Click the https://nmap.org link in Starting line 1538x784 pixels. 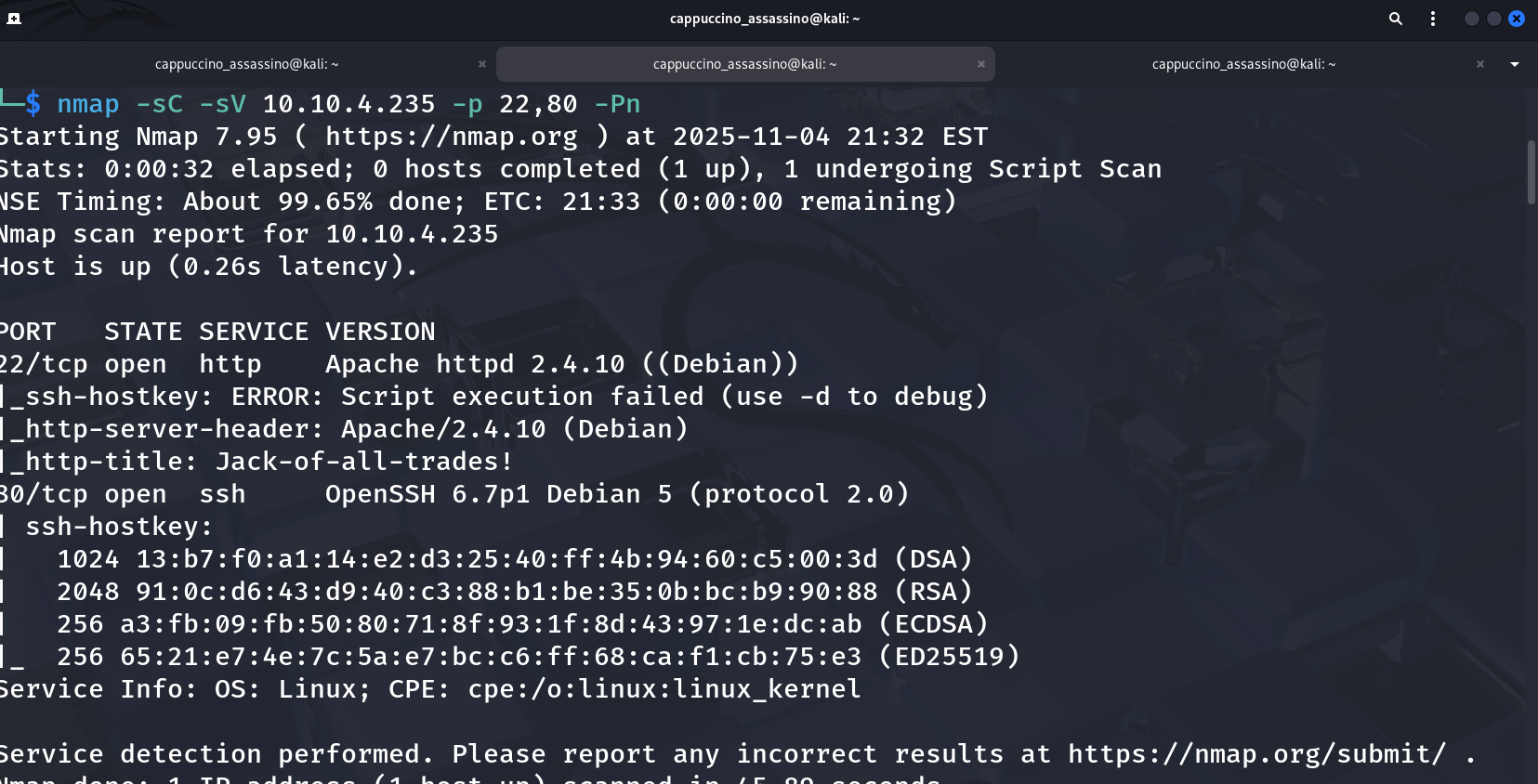452,137
